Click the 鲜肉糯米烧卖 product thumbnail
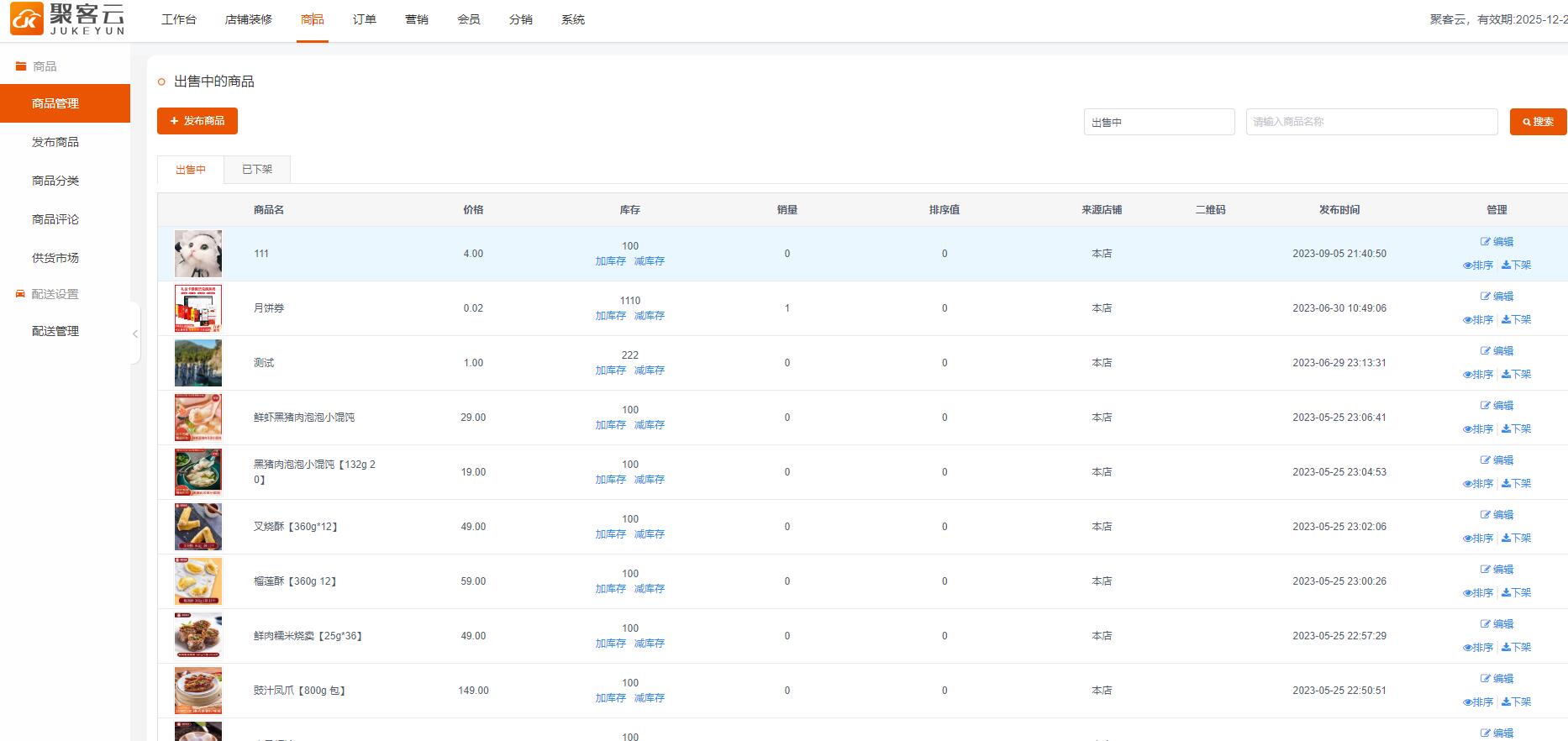 point(198,636)
